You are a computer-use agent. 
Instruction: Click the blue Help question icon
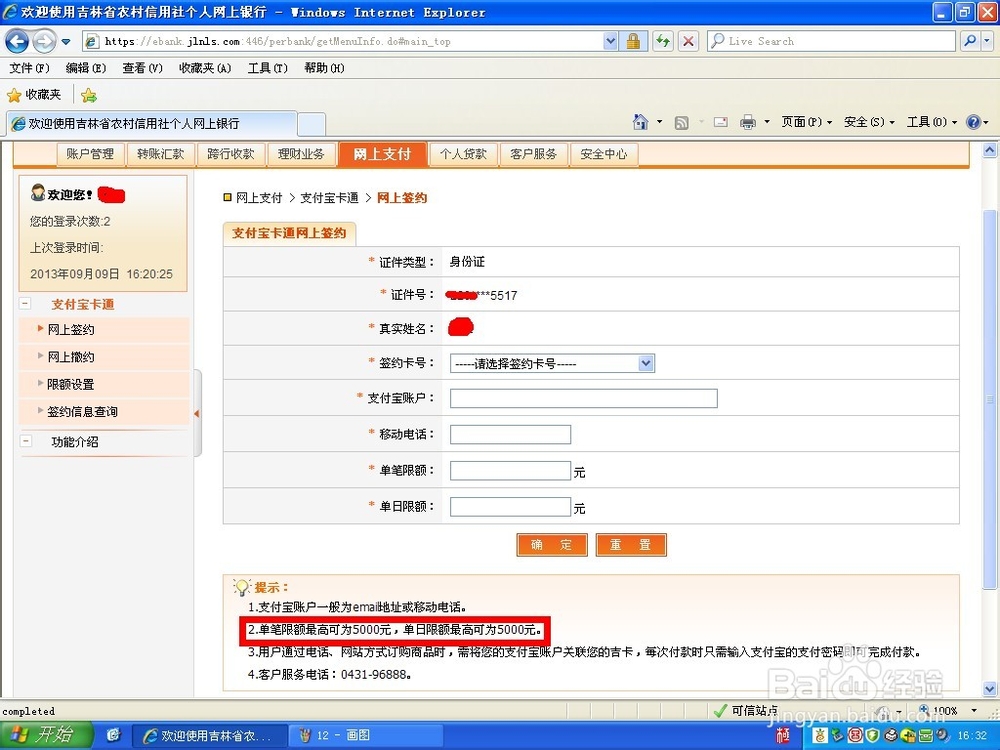[x=973, y=122]
